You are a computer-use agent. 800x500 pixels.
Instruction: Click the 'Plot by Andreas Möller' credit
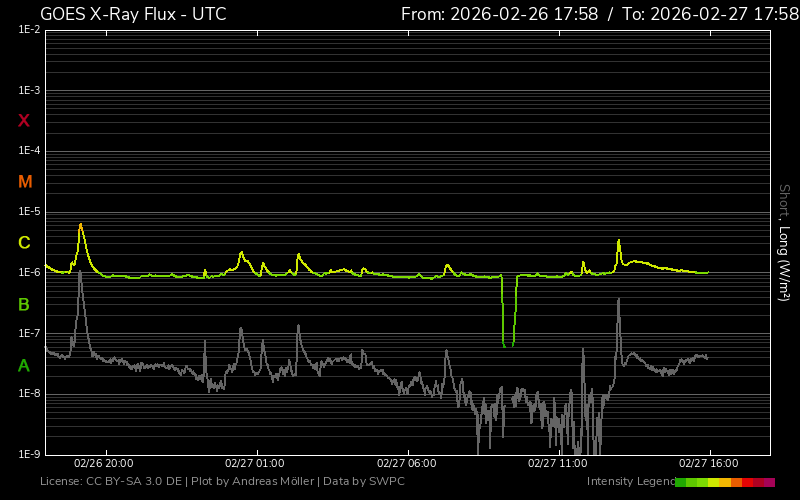click(253, 481)
